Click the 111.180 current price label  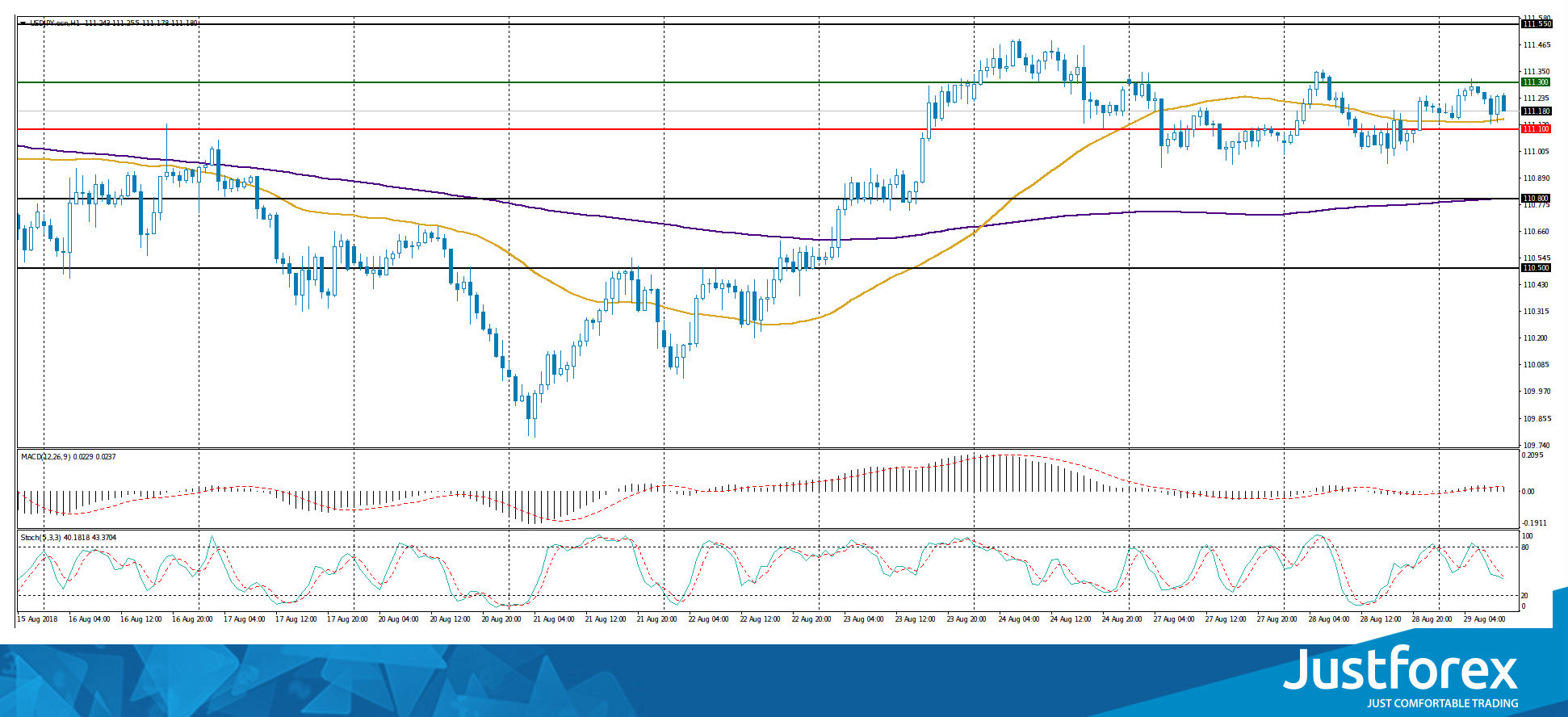(1536, 111)
